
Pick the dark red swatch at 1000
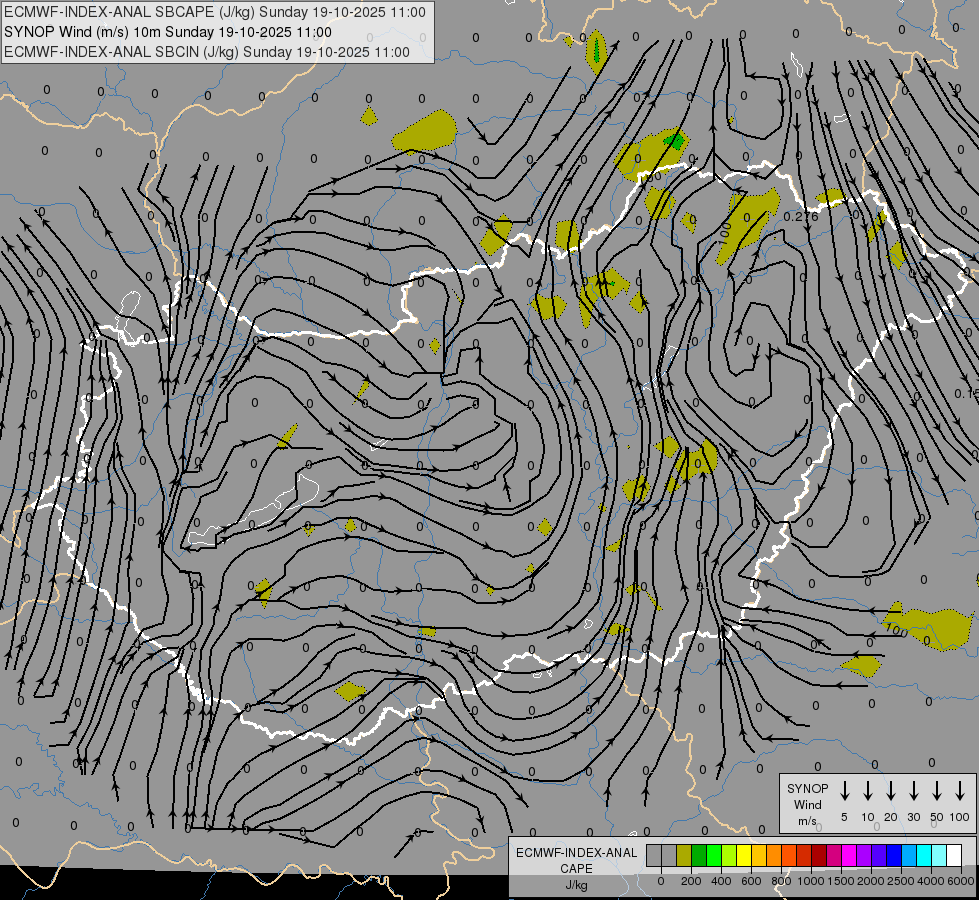[819, 856]
